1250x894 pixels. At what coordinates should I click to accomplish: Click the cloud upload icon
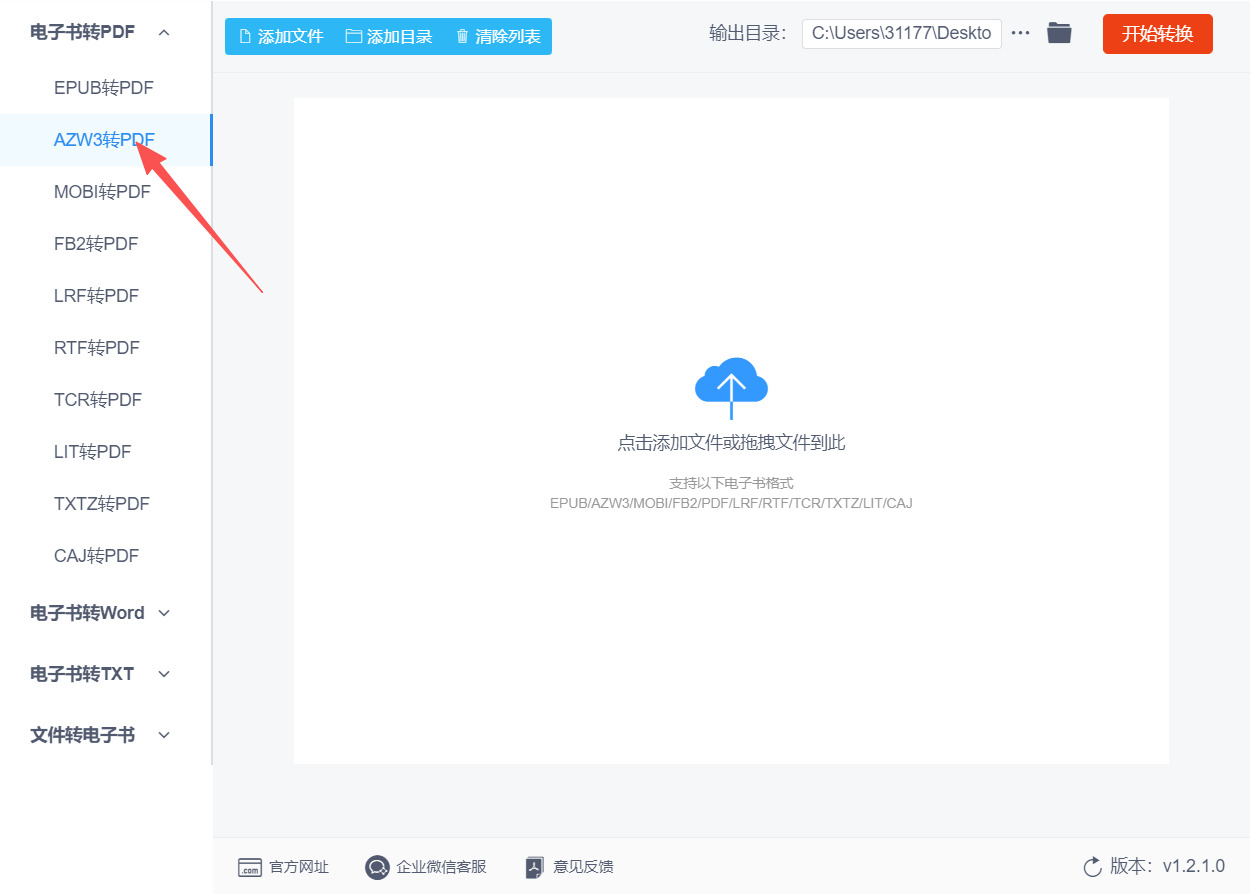[x=731, y=387]
